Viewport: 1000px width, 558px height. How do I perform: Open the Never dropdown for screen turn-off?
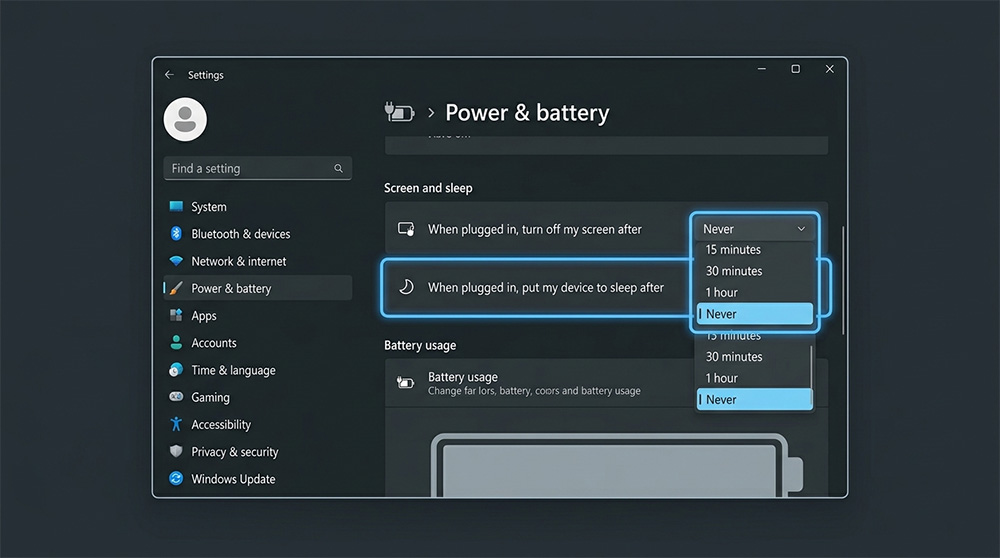click(x=754, y=228)
